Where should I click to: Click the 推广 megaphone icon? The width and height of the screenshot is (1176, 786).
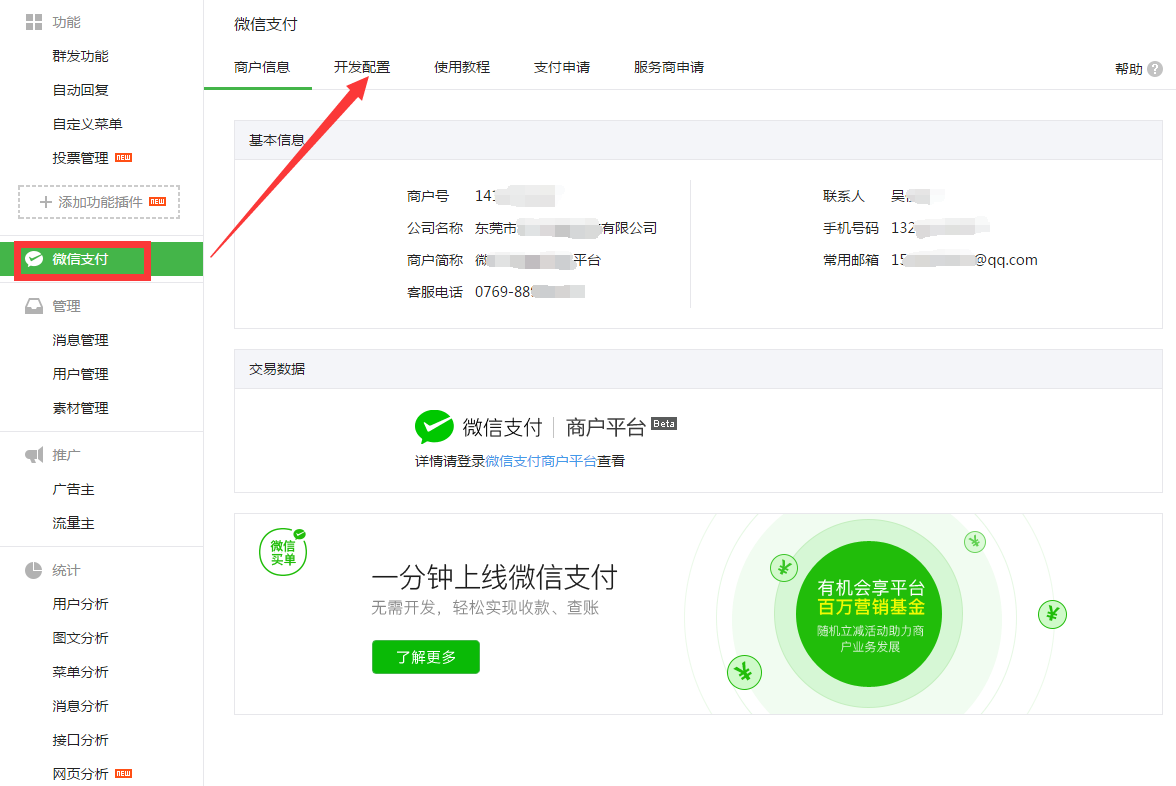coord(34,455)
